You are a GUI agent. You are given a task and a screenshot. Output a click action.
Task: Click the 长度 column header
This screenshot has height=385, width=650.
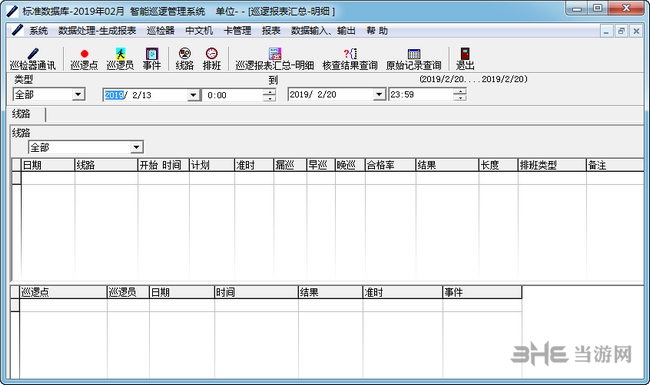pos(498,165)
